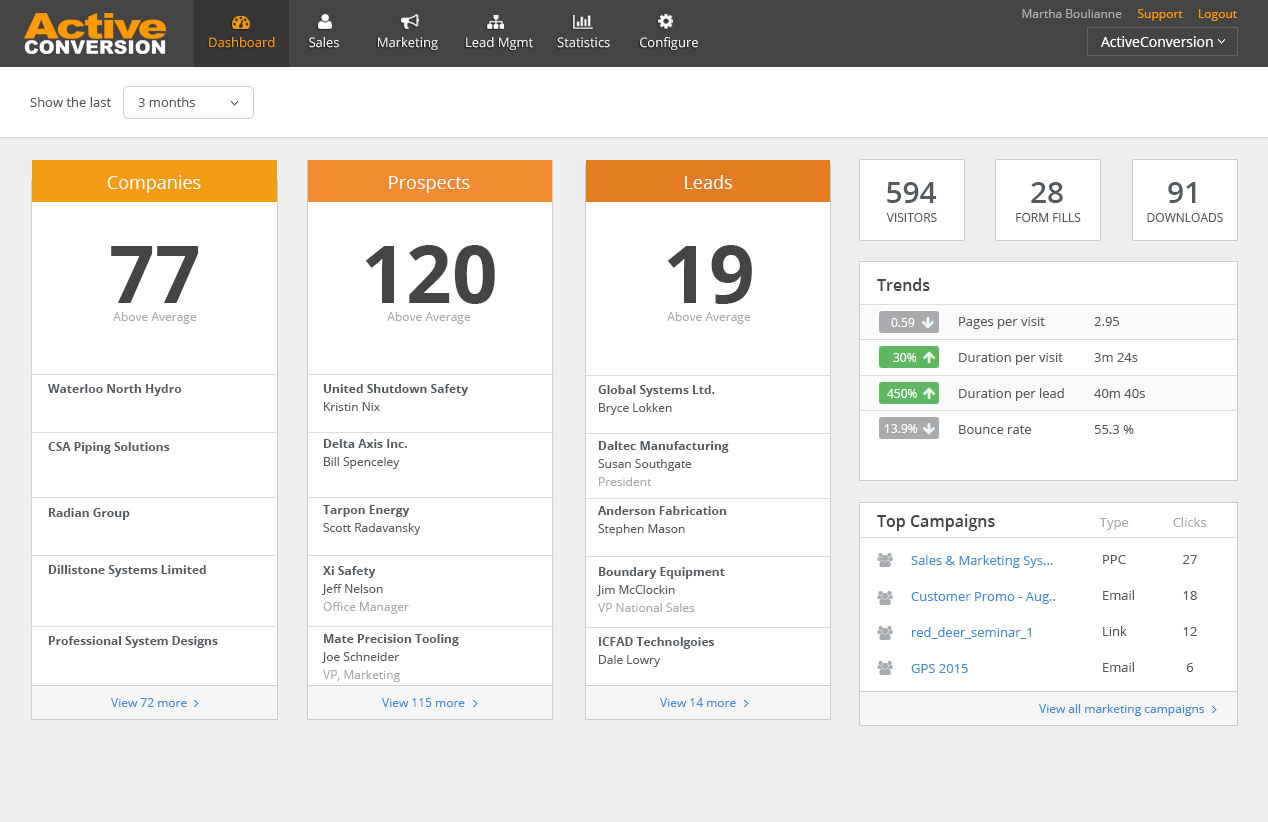Switch to the Dashboard tab

tap(241, 42)
